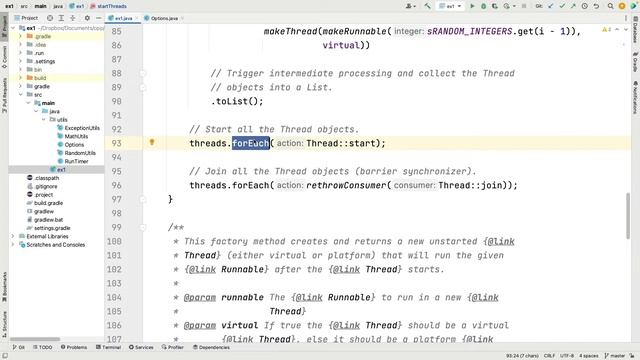640x360 pixels.
Task: Open Search Everywhere magnifier
Action: click(x=611, y=6)
